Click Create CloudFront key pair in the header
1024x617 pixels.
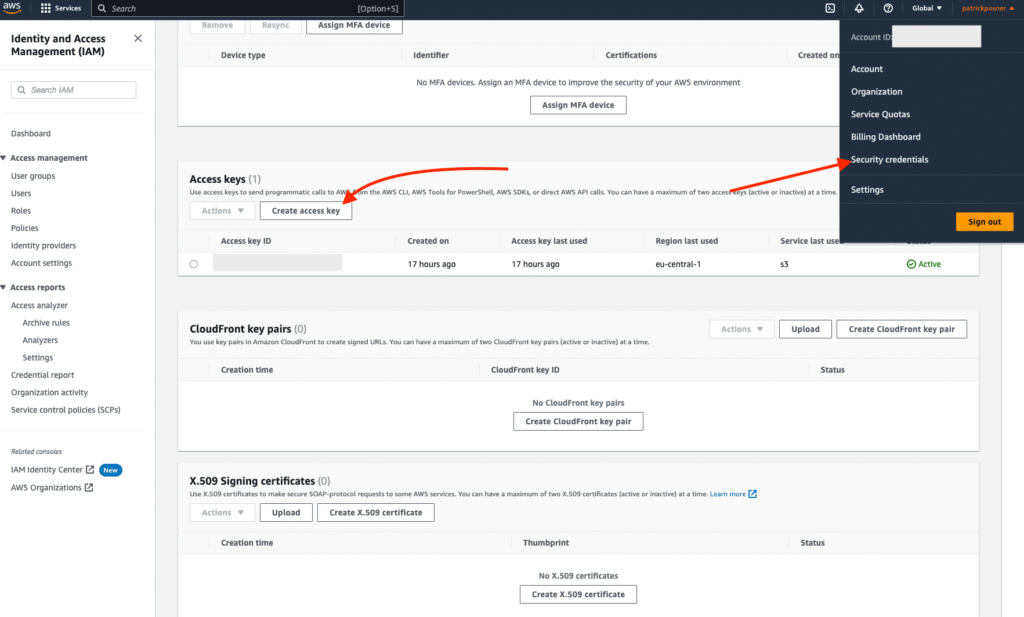point(901,329)
